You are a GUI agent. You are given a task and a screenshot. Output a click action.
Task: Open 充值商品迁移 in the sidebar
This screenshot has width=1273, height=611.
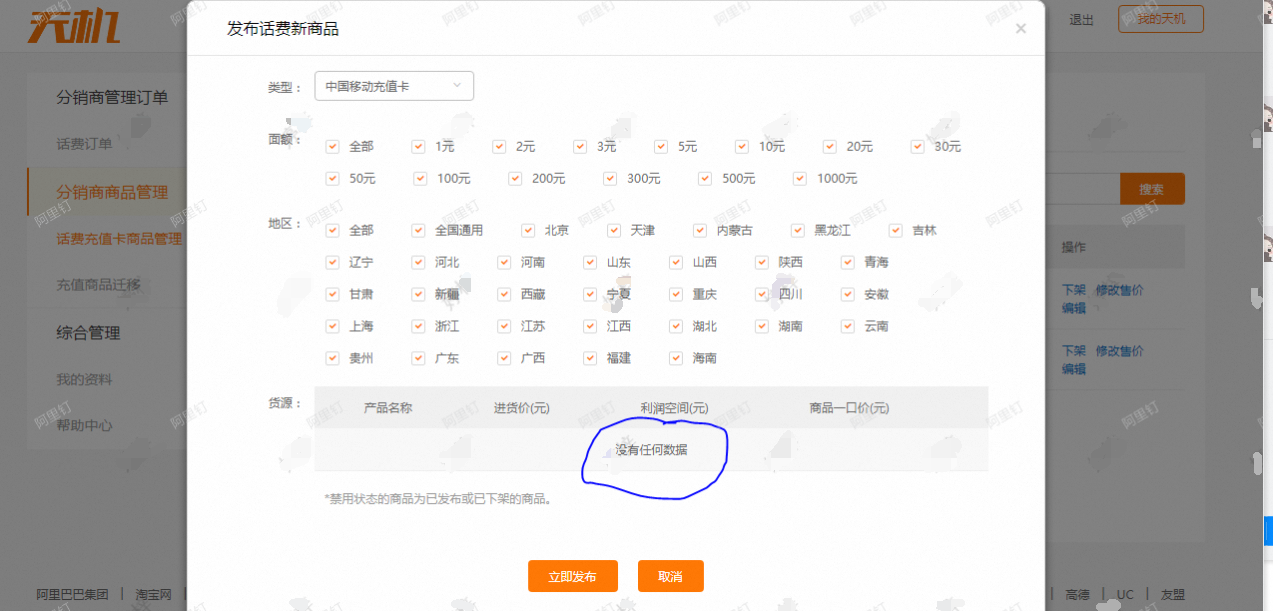98,284
